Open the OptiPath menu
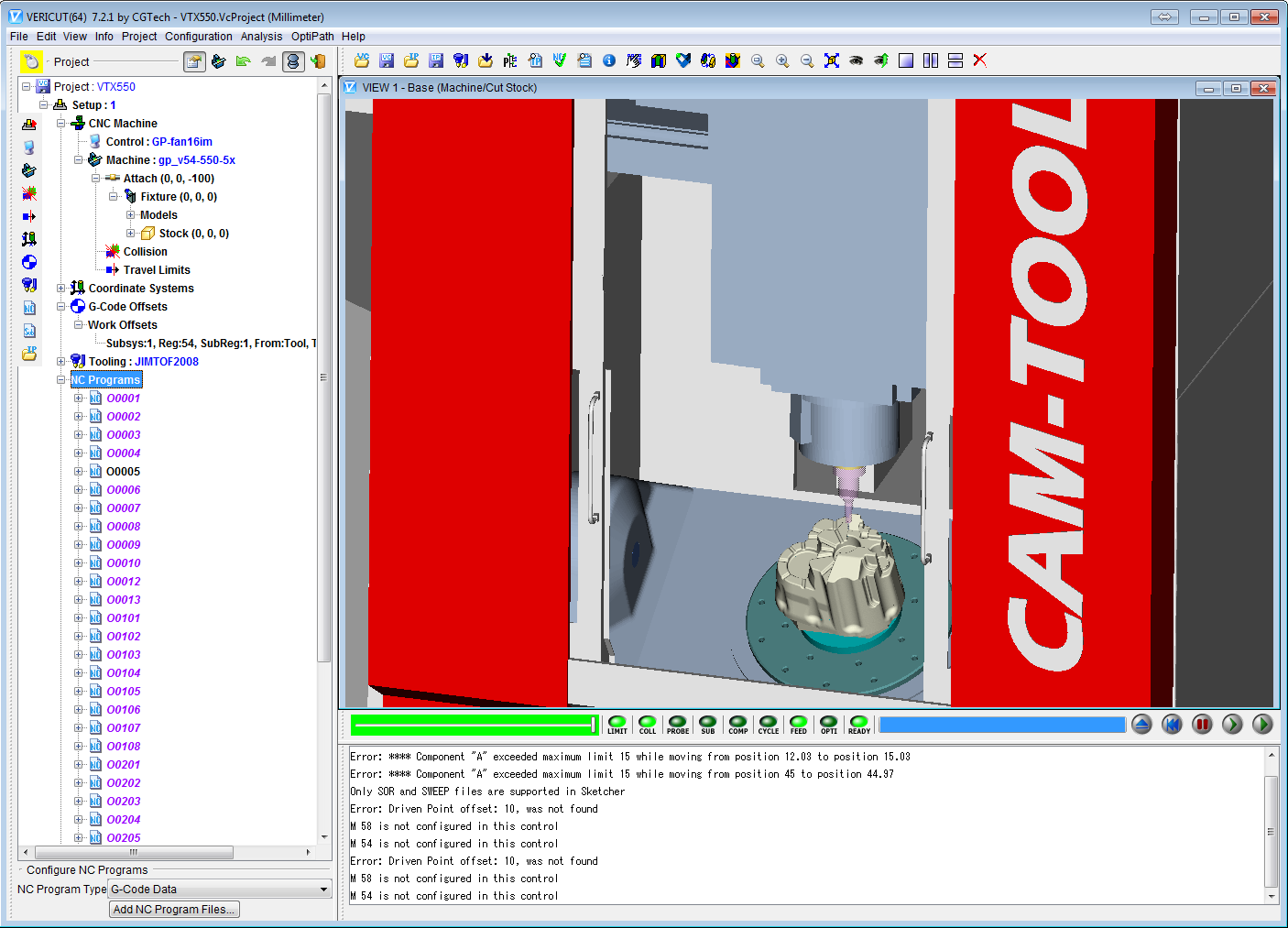 pyautogui.click(x=312, y=37)
